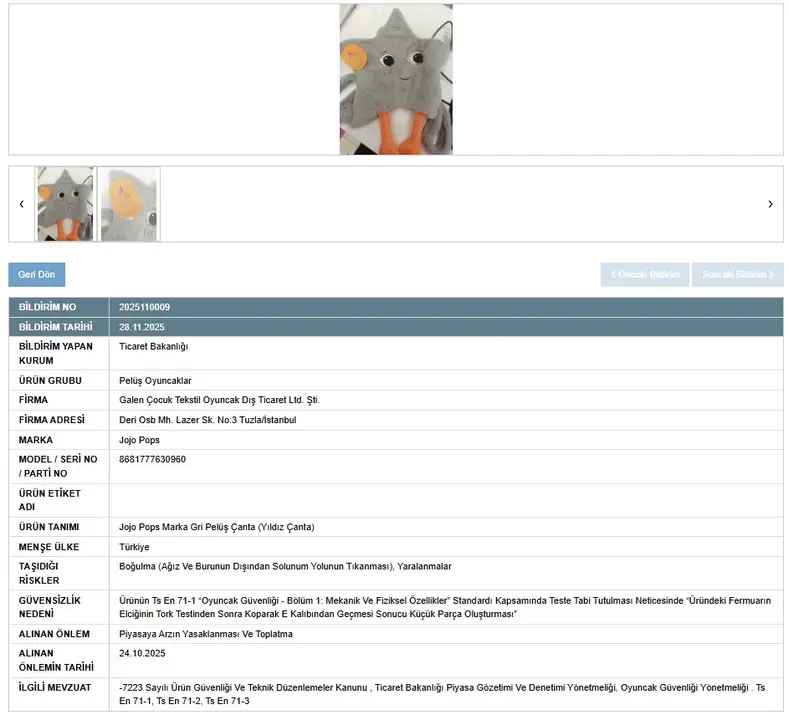Click the model serial number 8681777630960
Image resolution: width=789 pixels, height=720 pixels.
152,460
